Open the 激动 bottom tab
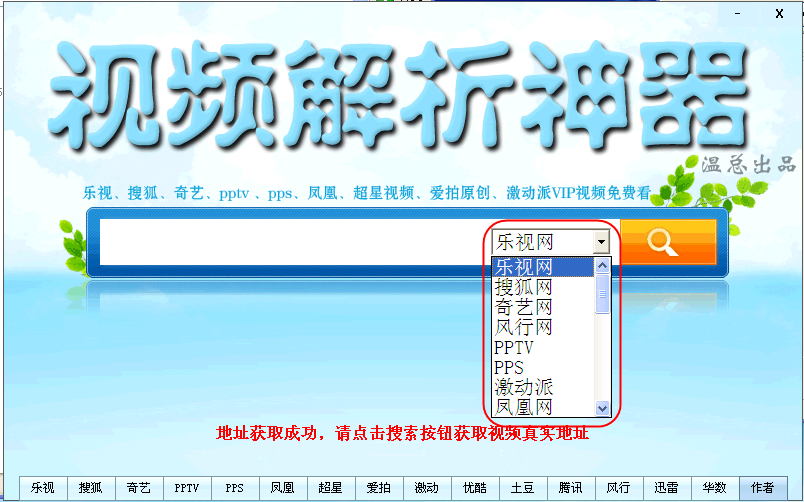Viewport: 804px width, 502px height. pos(427,487)
